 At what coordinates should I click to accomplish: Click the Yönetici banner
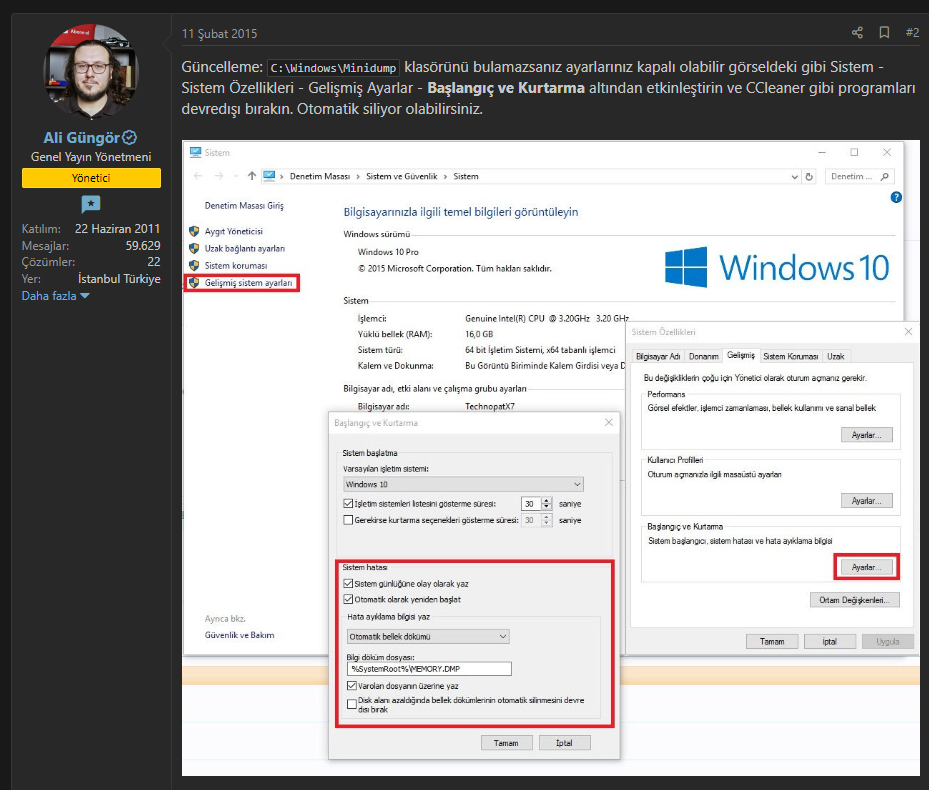(91, 178)
